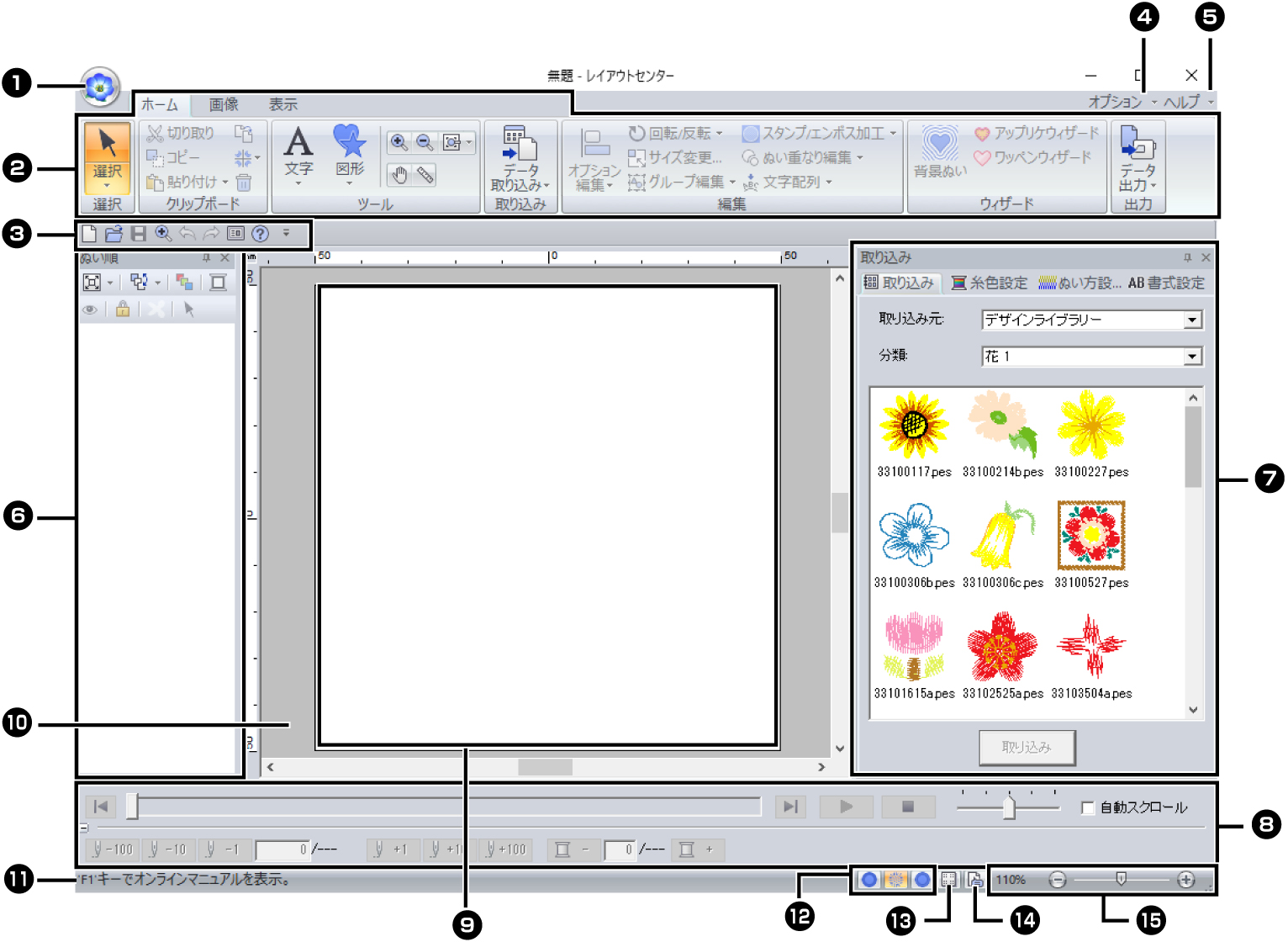Click the design page frame icon in sewing order pane
1288x942 pixels.
coord(218,283)
